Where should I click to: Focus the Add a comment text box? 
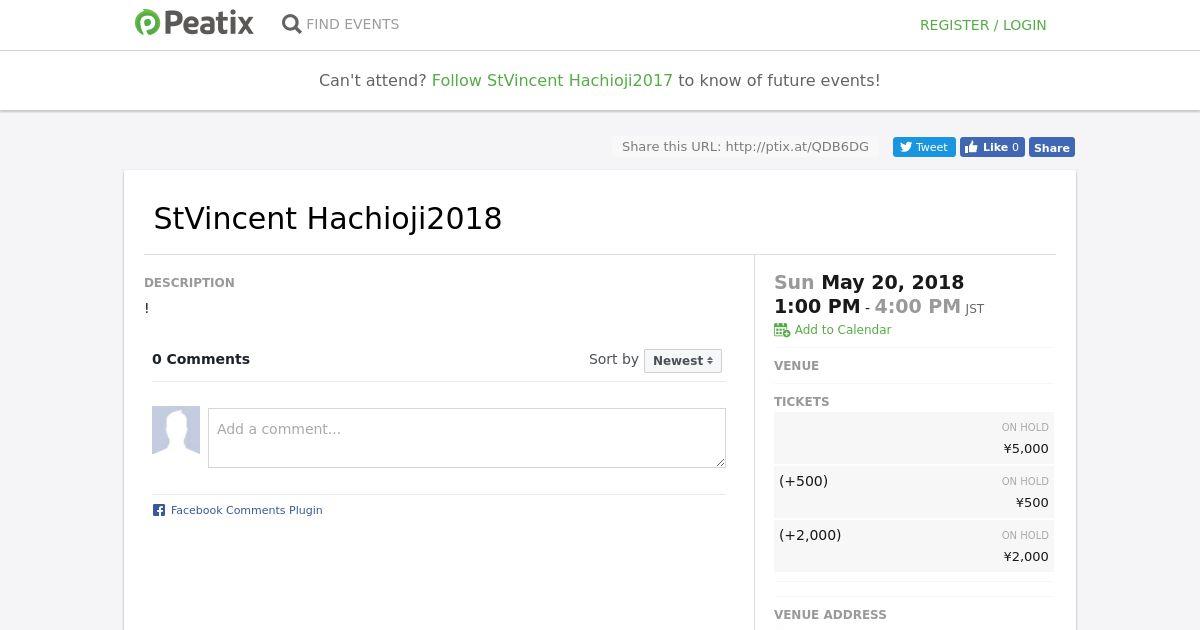[x=466, y=437]
